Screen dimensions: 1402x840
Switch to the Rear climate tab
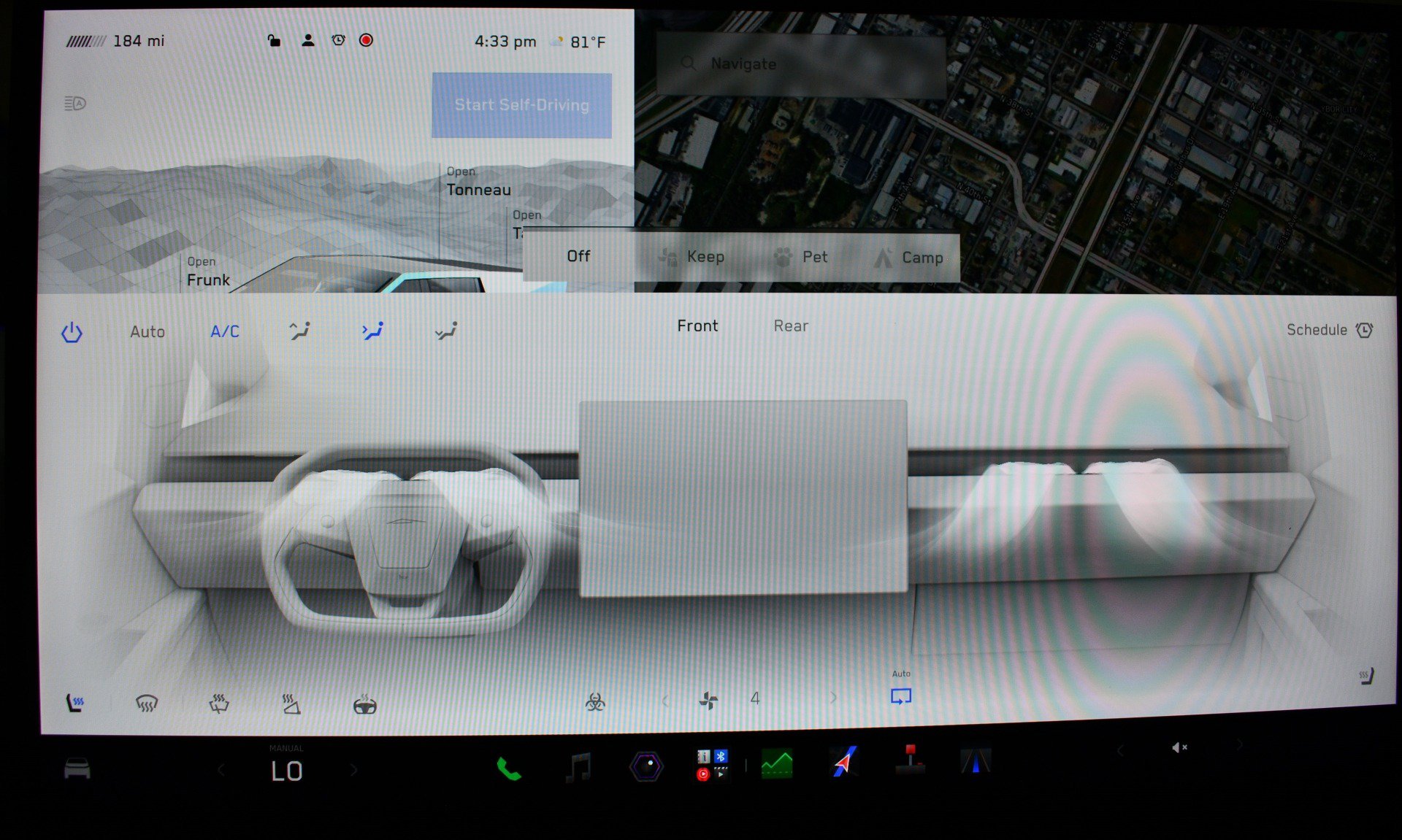coord(791,326)
